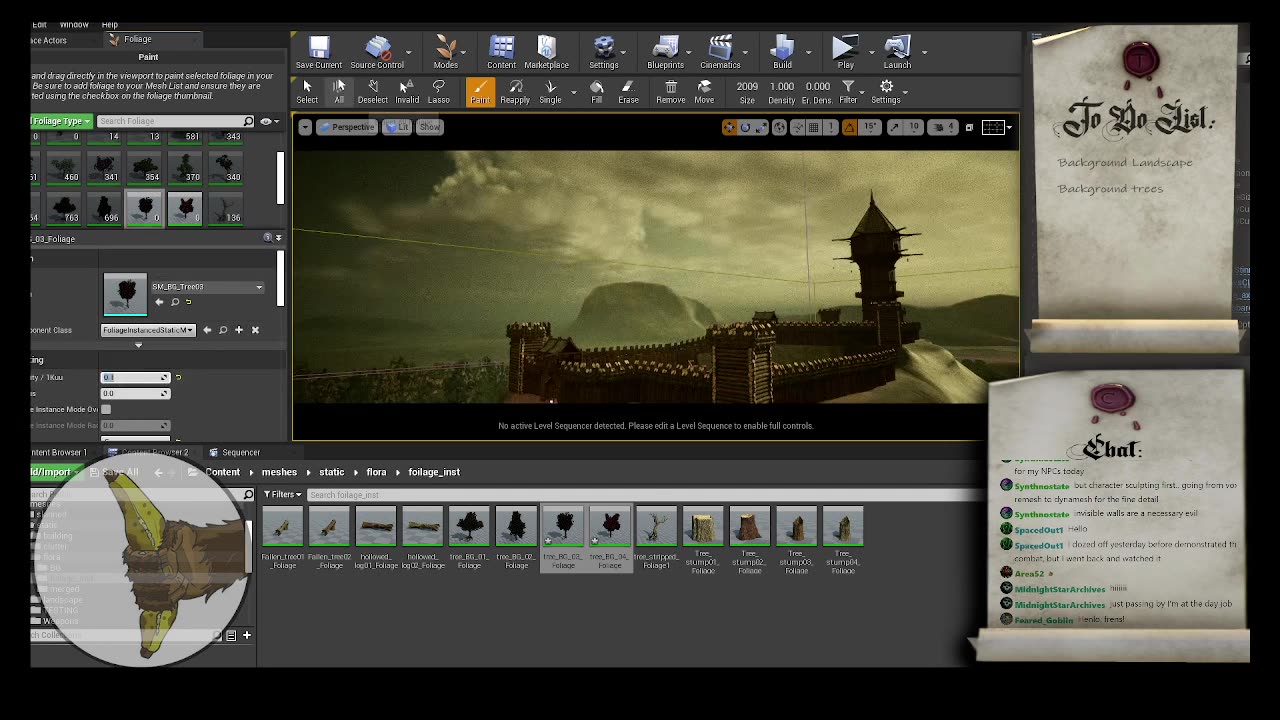Navigate to flora in breadcrumb path

tap(376, 472)
